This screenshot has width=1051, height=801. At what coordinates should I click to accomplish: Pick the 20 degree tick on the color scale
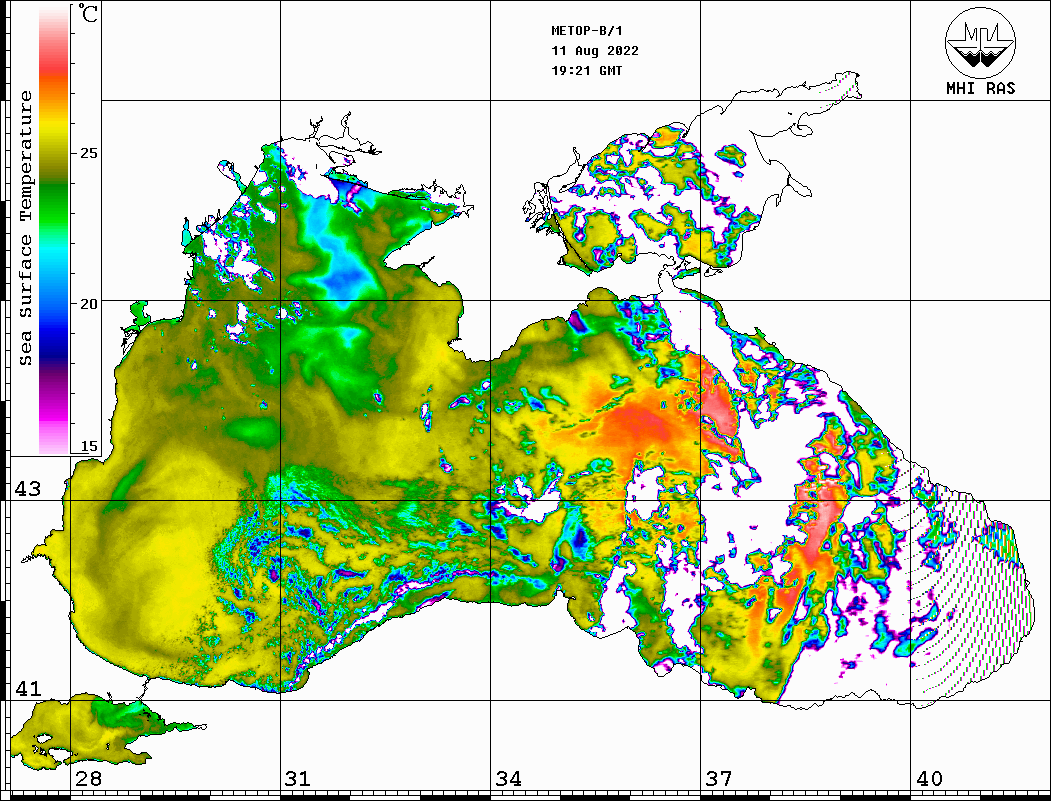pyautogui.click(x=89, y=303)
